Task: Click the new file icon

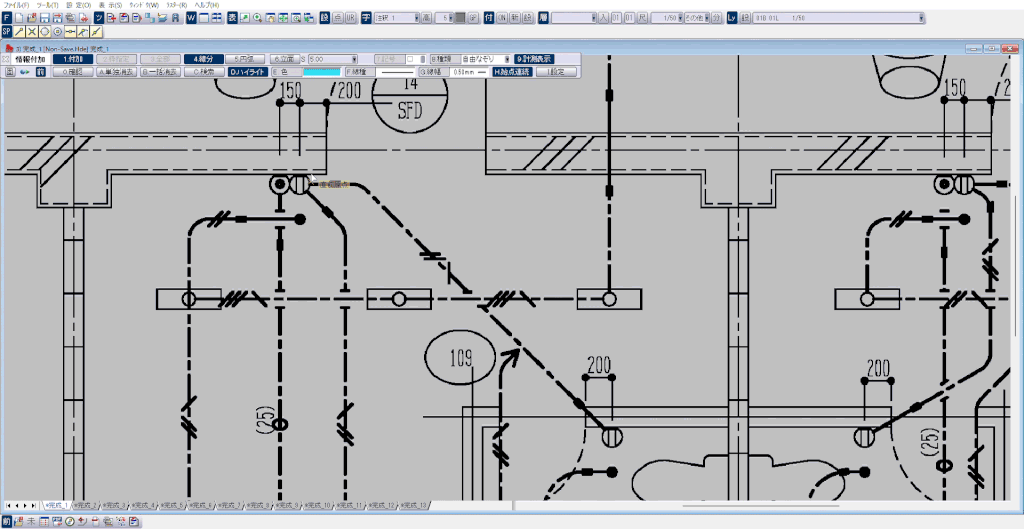Action: point(19,18)
